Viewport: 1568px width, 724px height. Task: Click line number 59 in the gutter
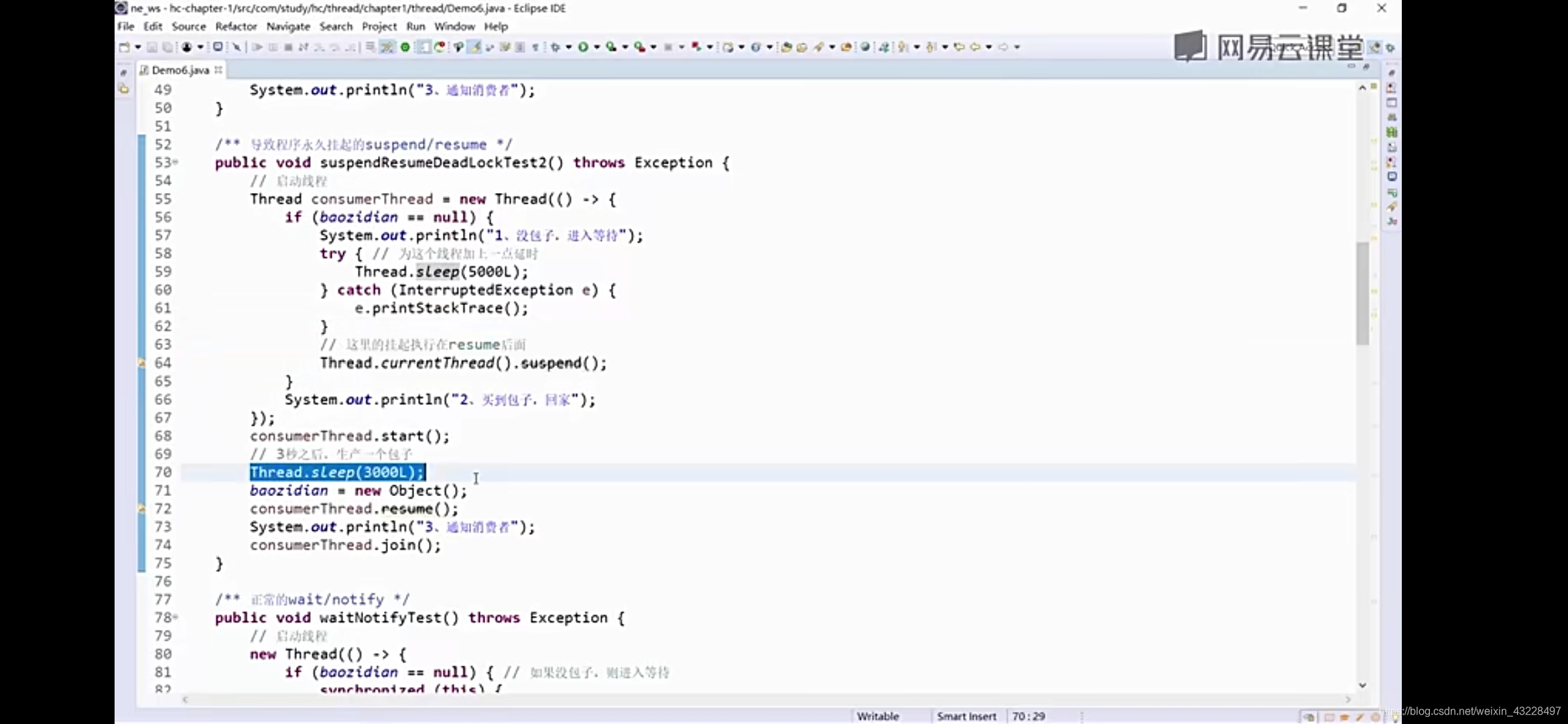coord(163,271)
